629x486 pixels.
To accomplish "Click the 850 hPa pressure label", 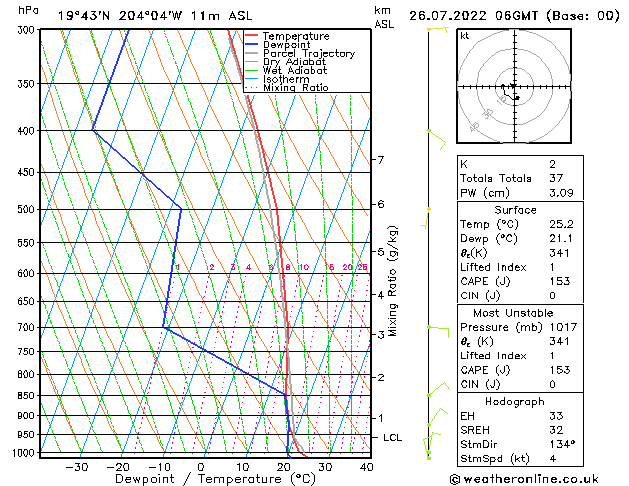I will [28, 395].
